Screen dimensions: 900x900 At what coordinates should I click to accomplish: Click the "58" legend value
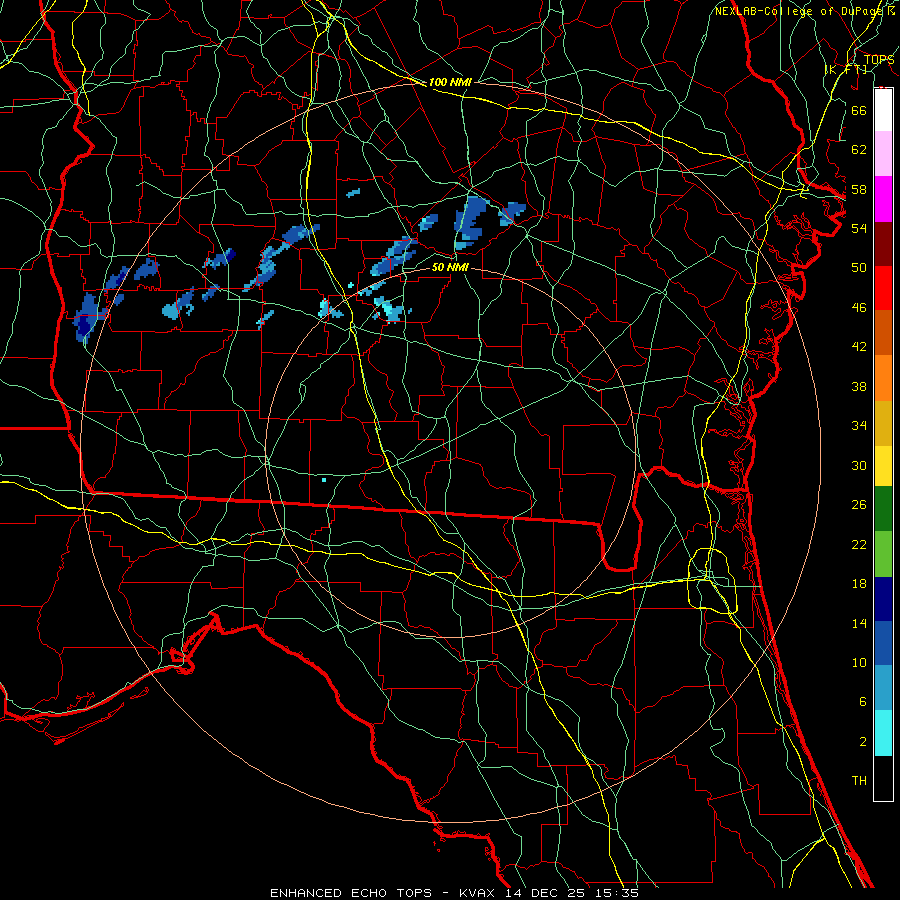coord(859,189)
